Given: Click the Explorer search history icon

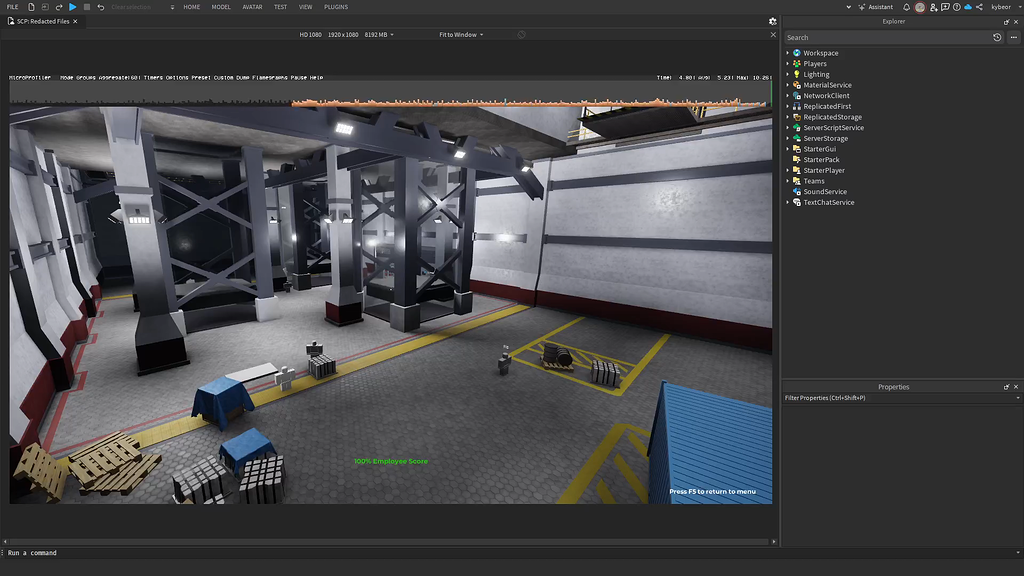Looking at the screenshot, I should coord(997,38).
